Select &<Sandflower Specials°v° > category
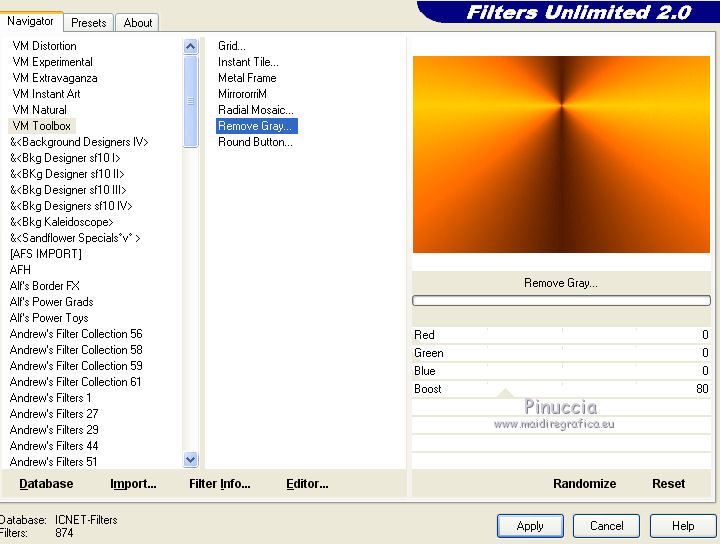This screenshot has height=544, width=720. click(75, 238)
